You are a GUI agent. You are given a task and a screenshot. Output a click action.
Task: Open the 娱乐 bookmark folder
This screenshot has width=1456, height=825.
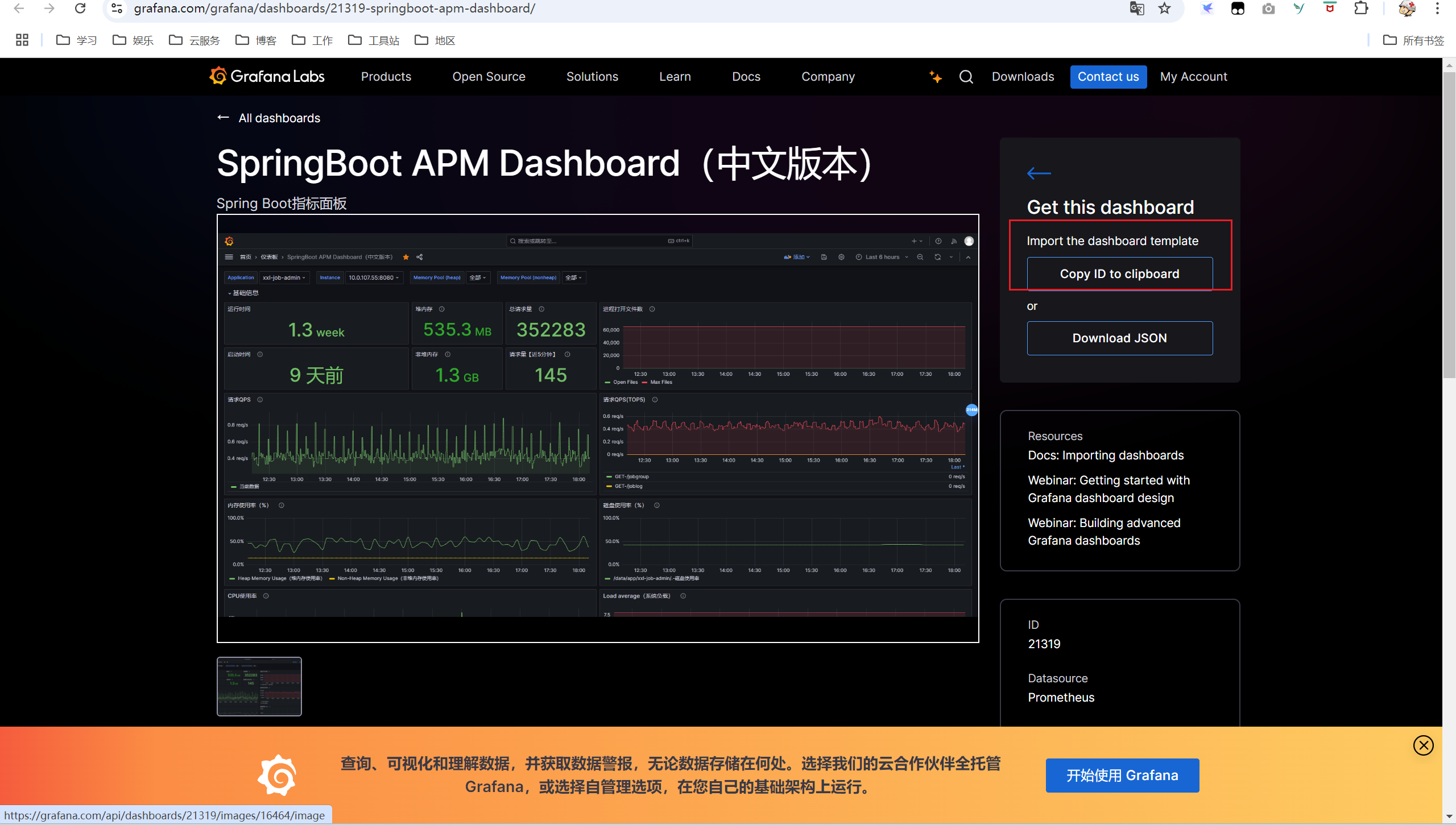point(133,40)
